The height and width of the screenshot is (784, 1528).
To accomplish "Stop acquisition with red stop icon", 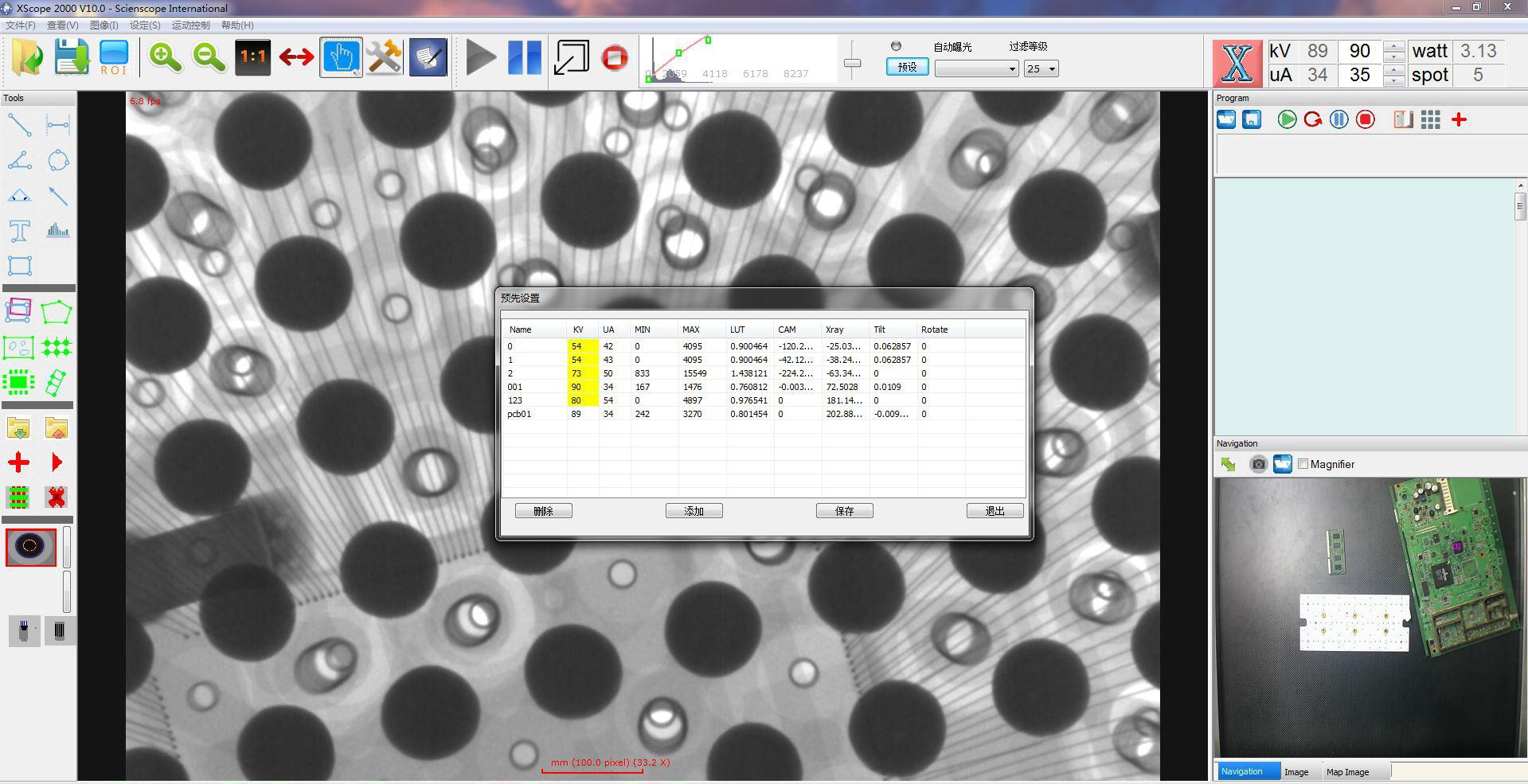I will point(615,57).
